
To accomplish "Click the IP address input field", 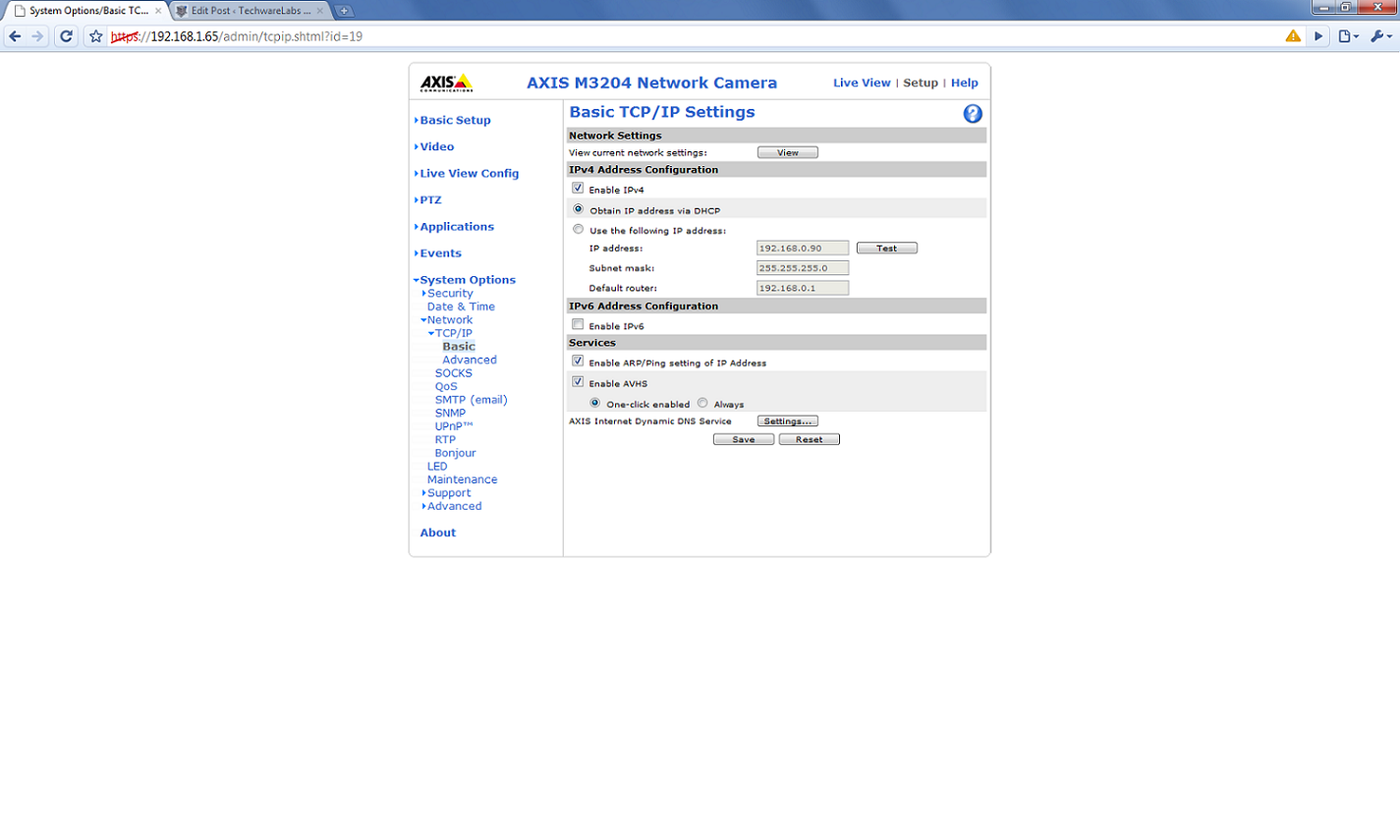I will pos(803,248).
